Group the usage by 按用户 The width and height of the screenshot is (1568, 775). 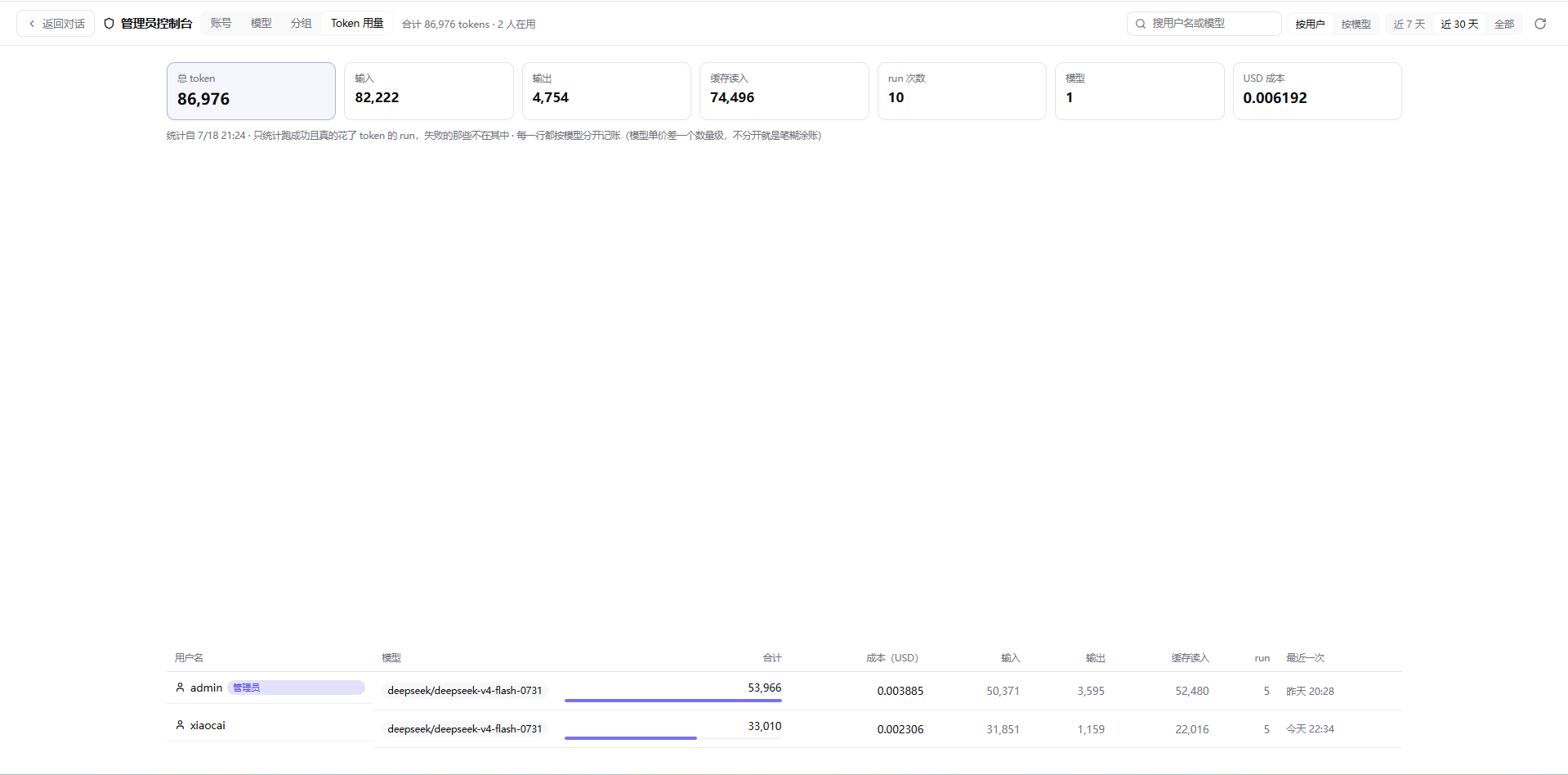[x=1310, y=24]
